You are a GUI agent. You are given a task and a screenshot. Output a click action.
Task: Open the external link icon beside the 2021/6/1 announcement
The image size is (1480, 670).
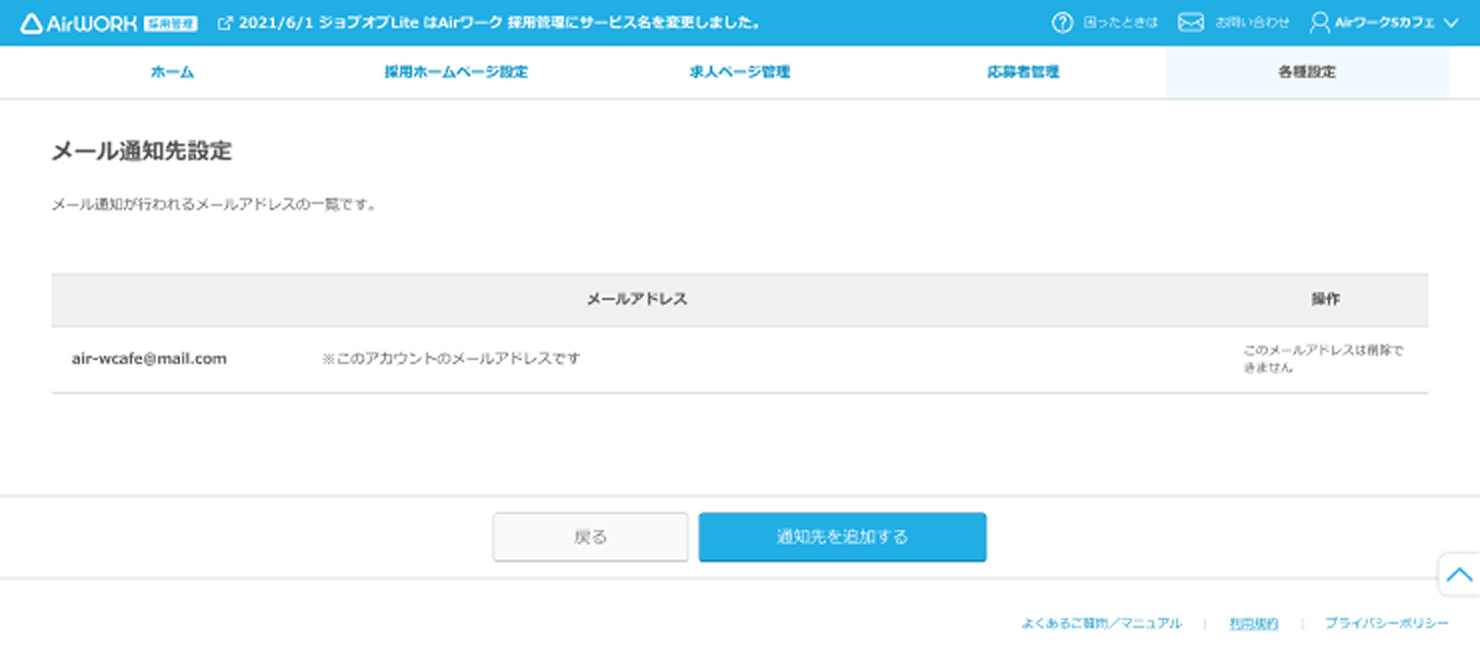[225, 23]
